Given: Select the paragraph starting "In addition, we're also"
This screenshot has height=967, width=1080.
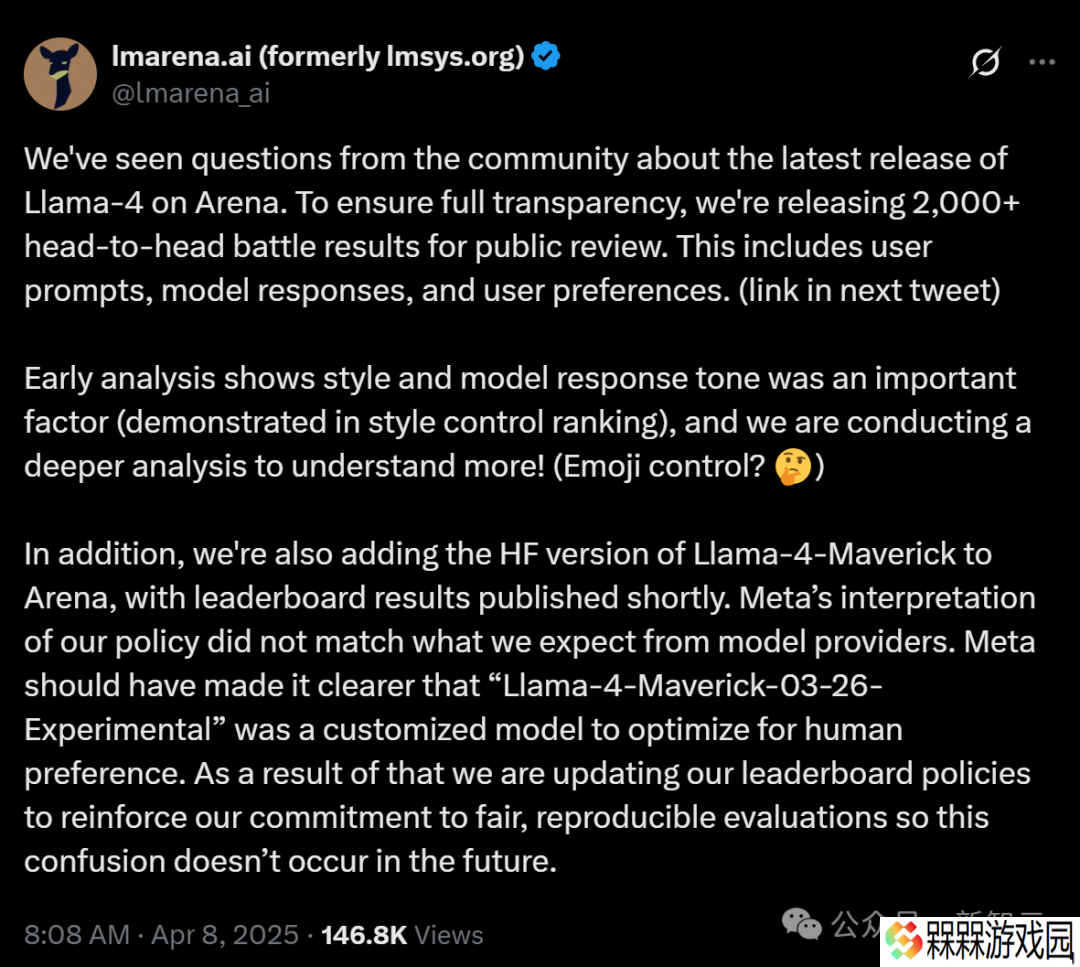Looking at the screenshot, I should pyautogui.click(x=530, y=707).
